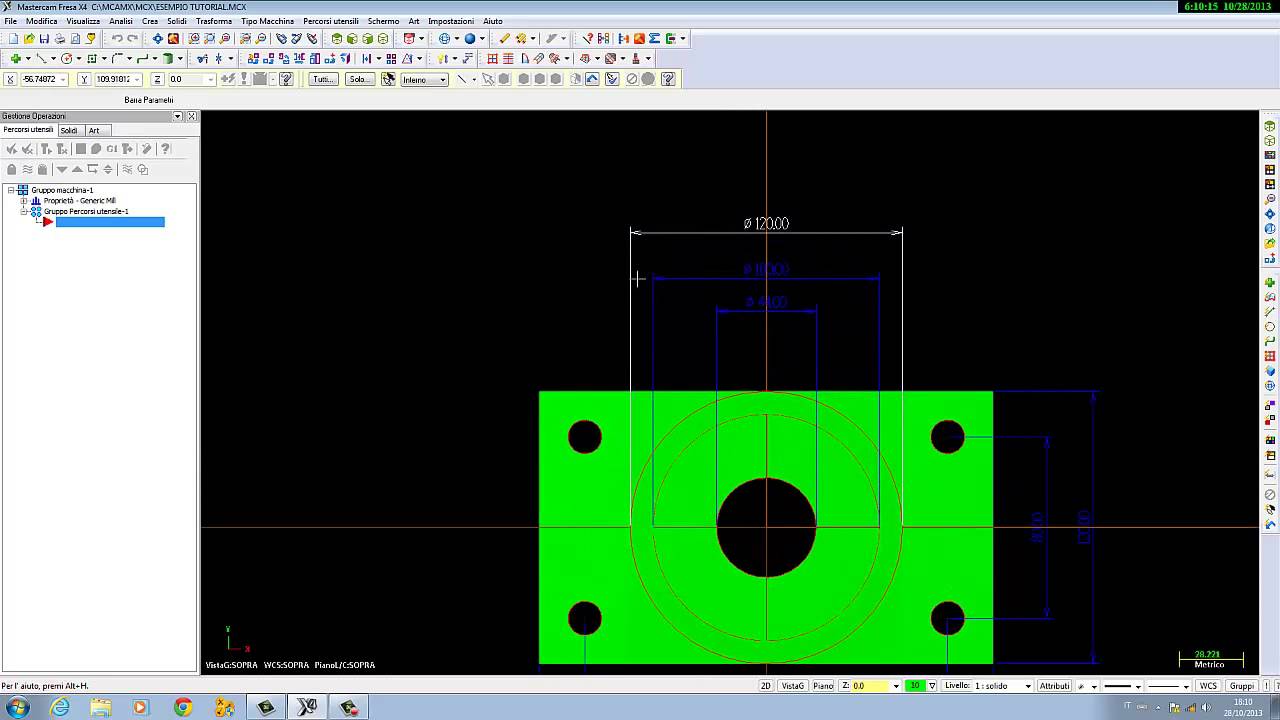
Task: Open the Tipo Macchina menu
Action: [x=267, y=21]
